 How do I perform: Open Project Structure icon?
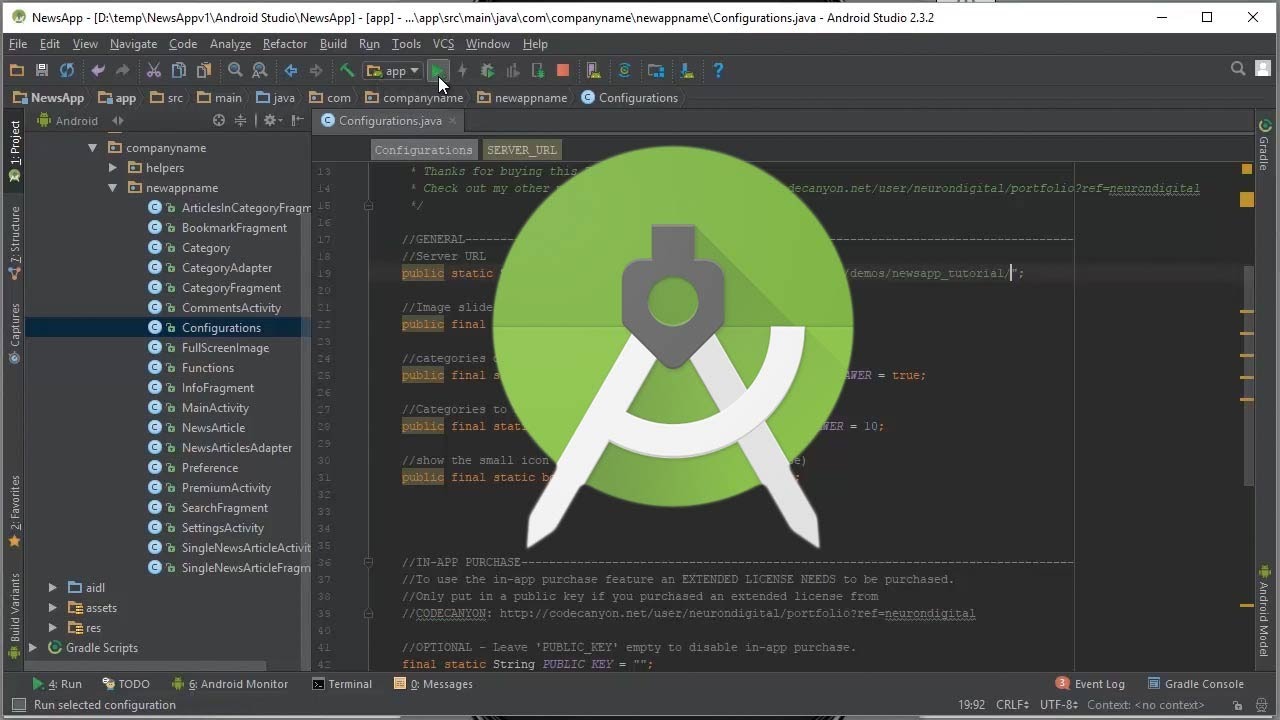pyautogui.click(x=656, y=70)
